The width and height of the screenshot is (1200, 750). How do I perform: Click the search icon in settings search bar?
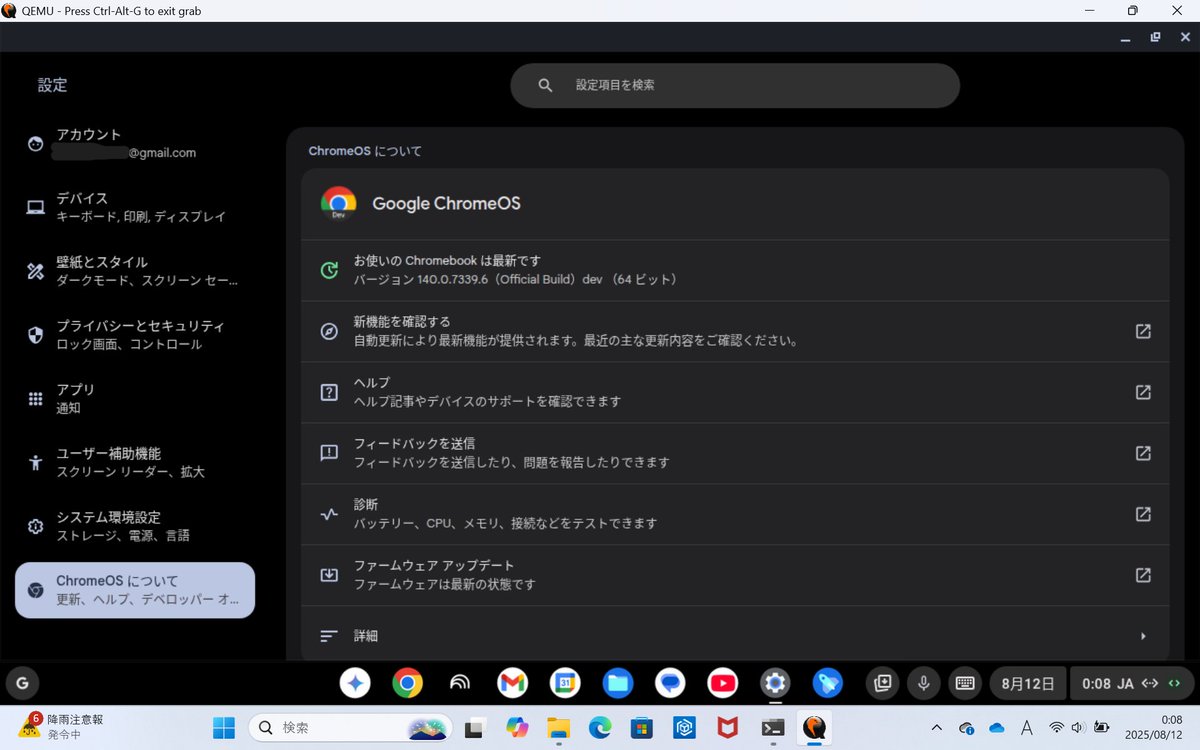545,85
